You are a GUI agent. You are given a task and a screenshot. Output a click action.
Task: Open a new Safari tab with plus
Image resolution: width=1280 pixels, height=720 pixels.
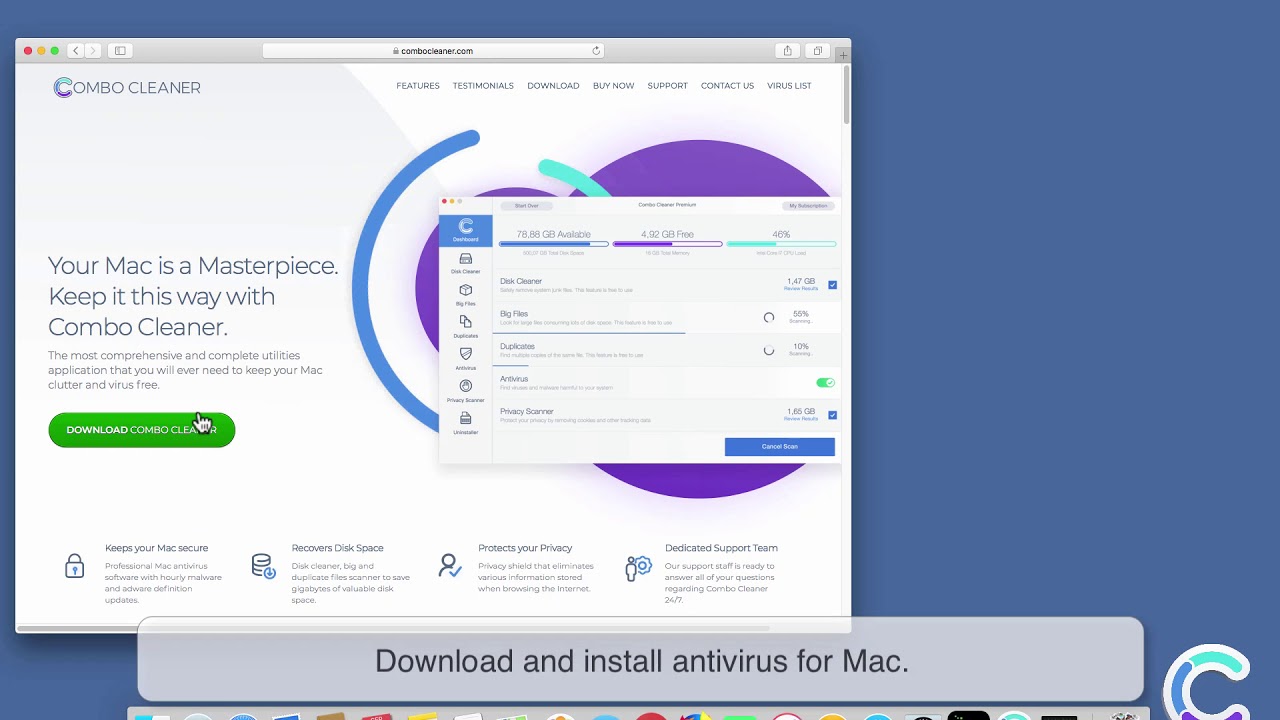(x=843, y=54)
